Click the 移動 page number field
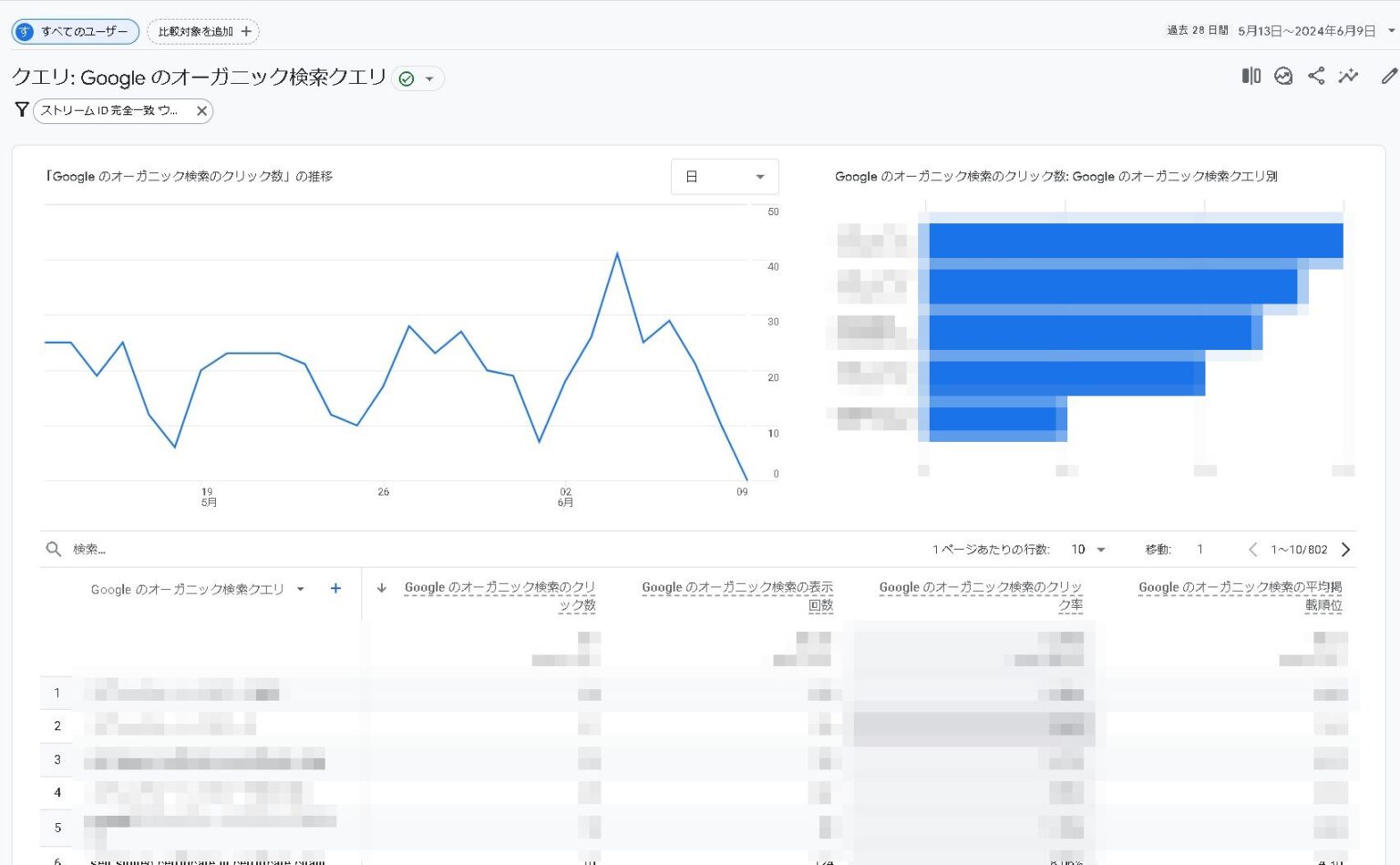This screenshot has height=865, width=1400. [x=1199, y=549]
